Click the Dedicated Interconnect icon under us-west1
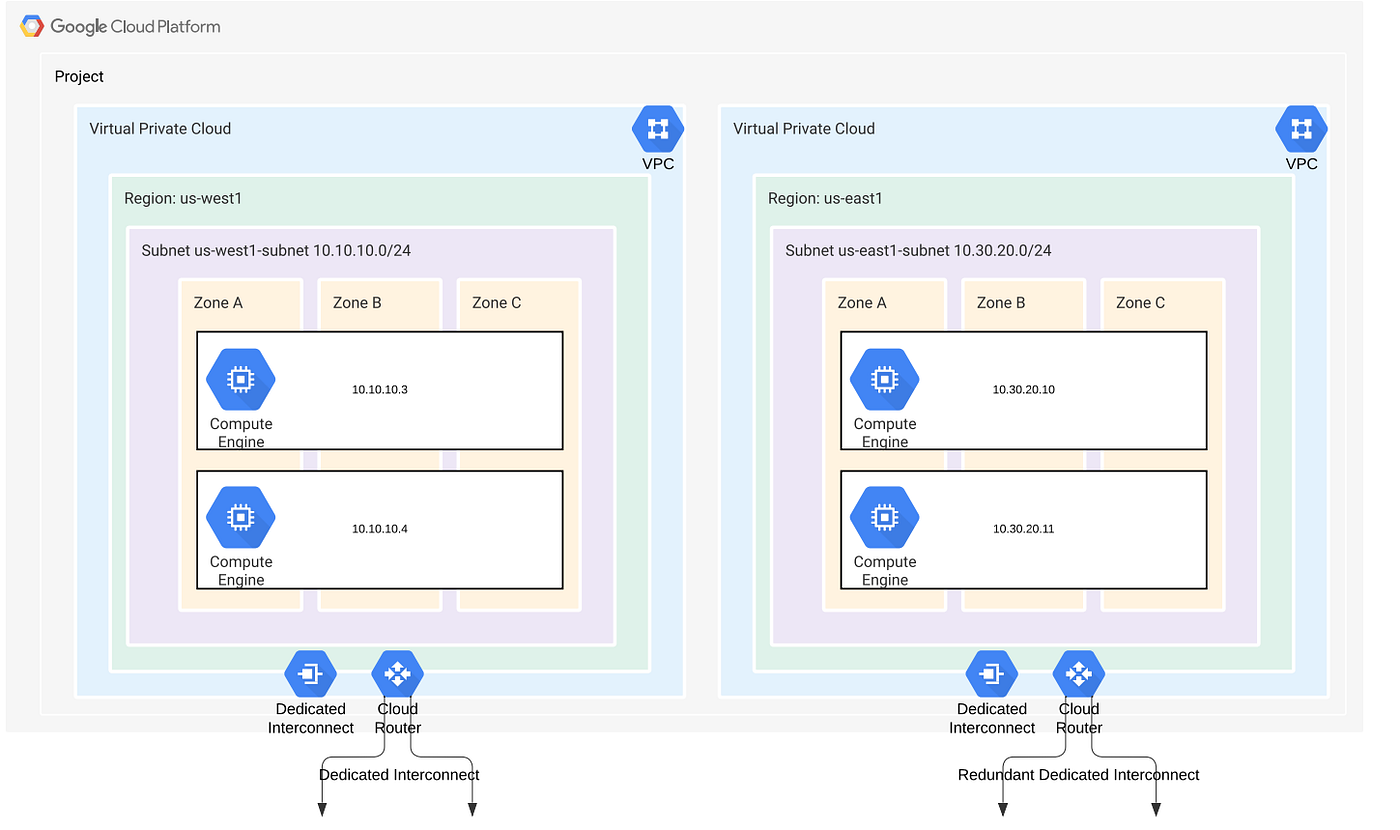 [310, 673]
